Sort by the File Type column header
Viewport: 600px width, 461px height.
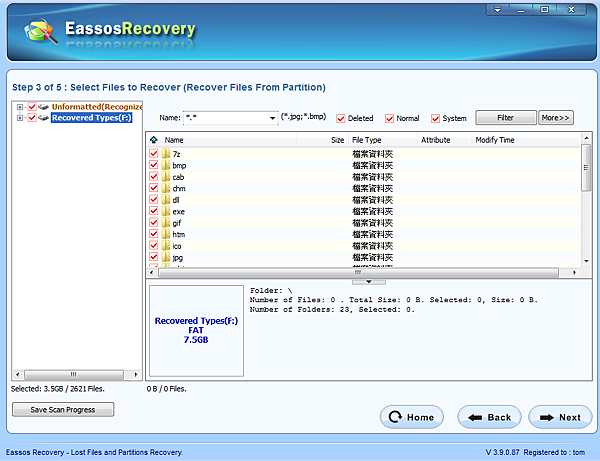383,140
